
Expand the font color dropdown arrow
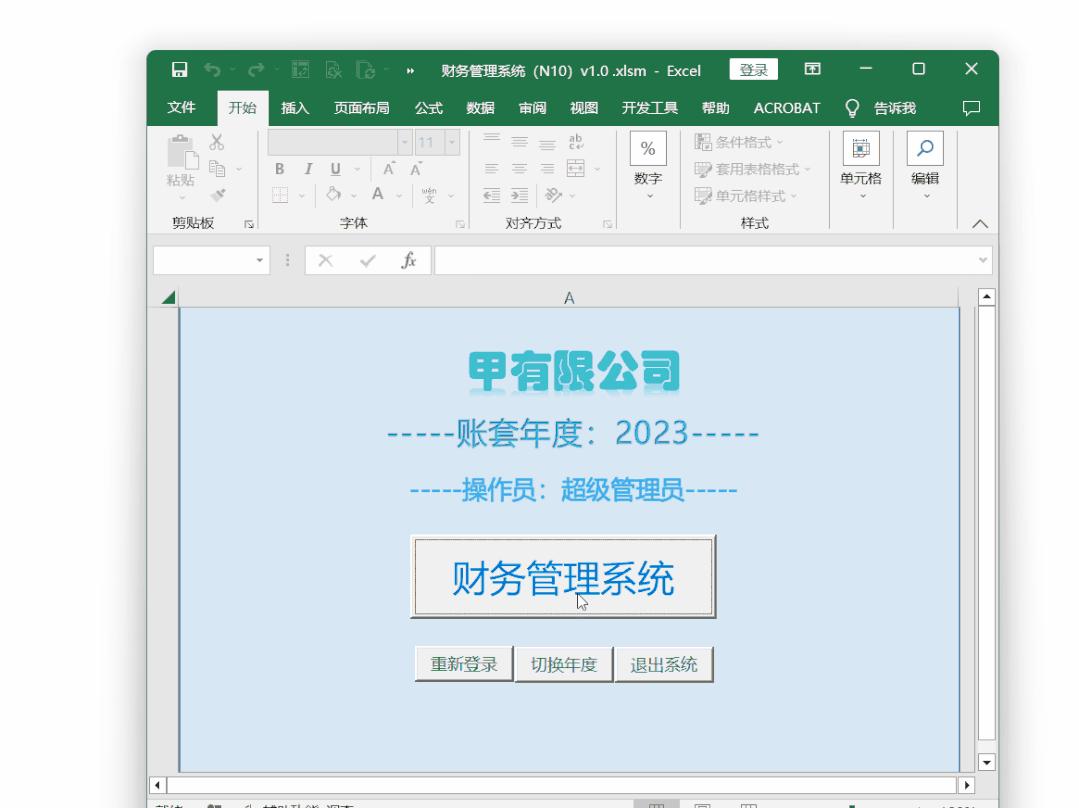tap(397, 194)
